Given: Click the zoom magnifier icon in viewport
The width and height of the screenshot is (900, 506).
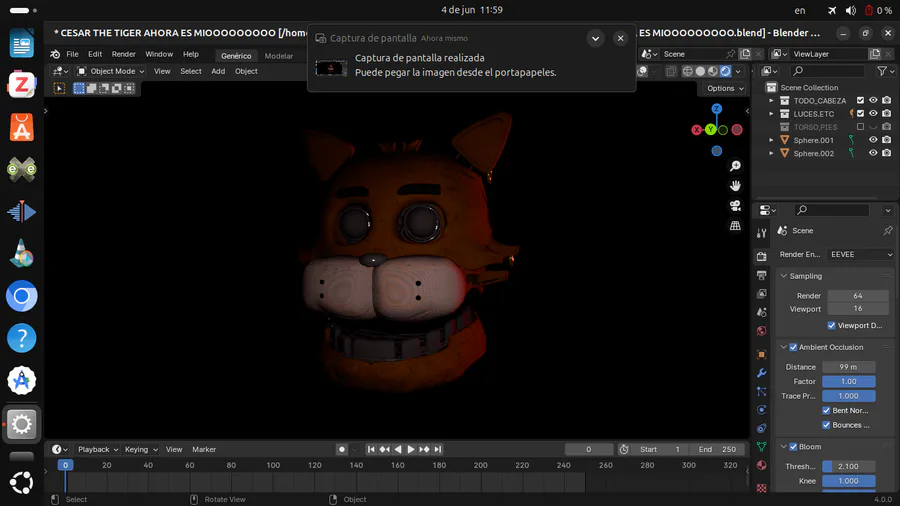Looking at the screenshot, I should [x=735, y=166].
